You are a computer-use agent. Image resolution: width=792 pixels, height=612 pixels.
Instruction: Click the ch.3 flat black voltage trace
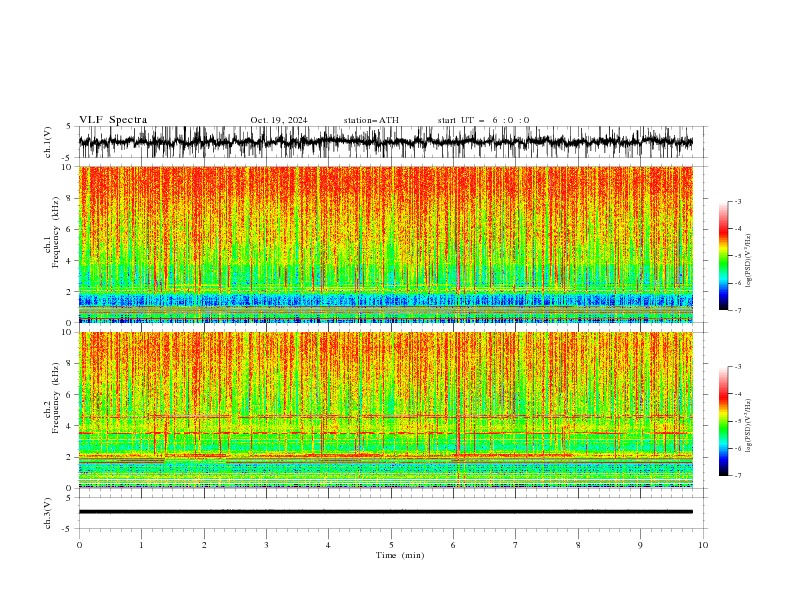point(385,512)
